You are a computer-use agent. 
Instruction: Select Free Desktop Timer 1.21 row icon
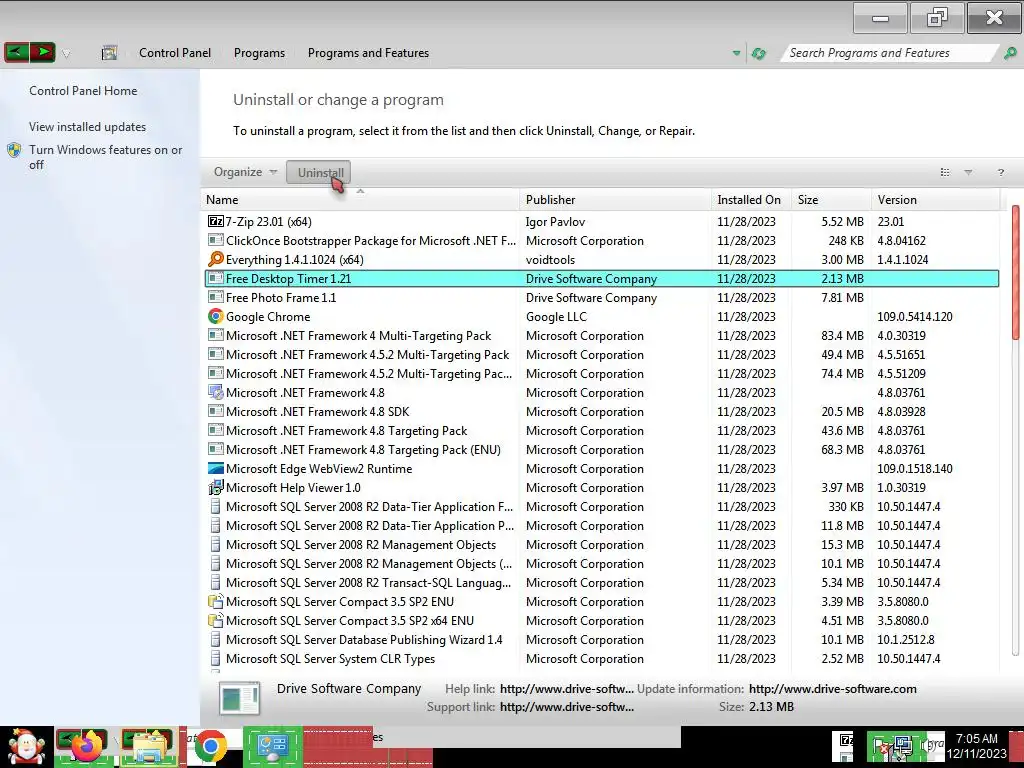pyautogui.click(x=216, y=278)
